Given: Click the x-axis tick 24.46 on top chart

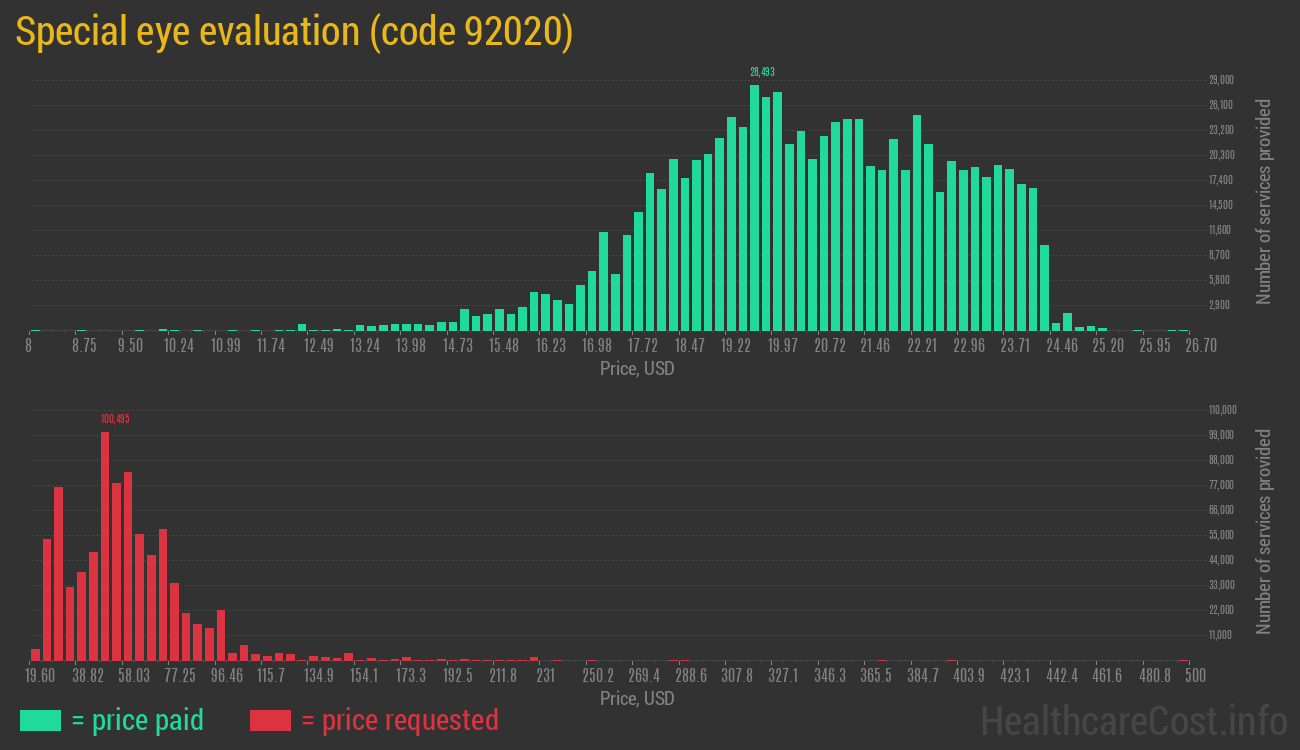Looking at the screenshot, I should coord(1062,345).
